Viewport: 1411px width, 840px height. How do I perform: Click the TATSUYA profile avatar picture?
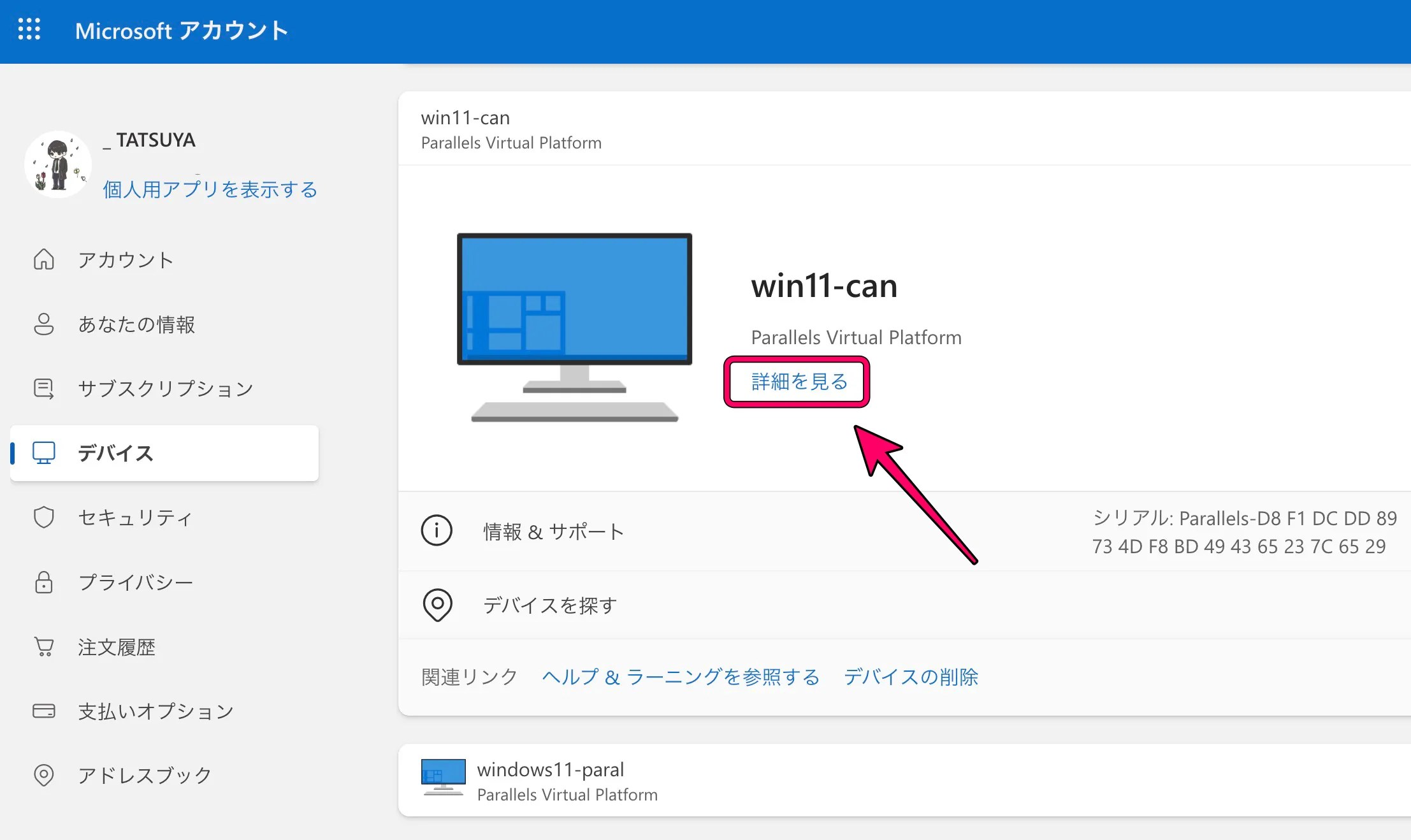(x=57, y=164)
